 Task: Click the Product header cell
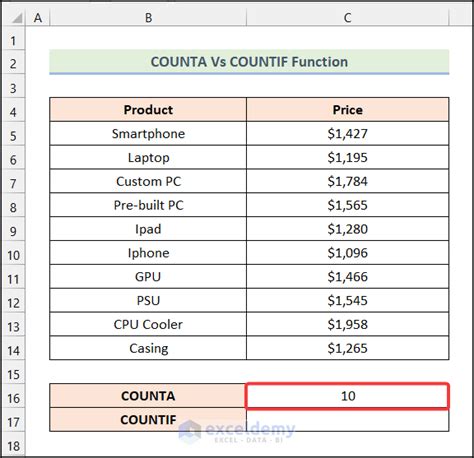coord(148,110)
